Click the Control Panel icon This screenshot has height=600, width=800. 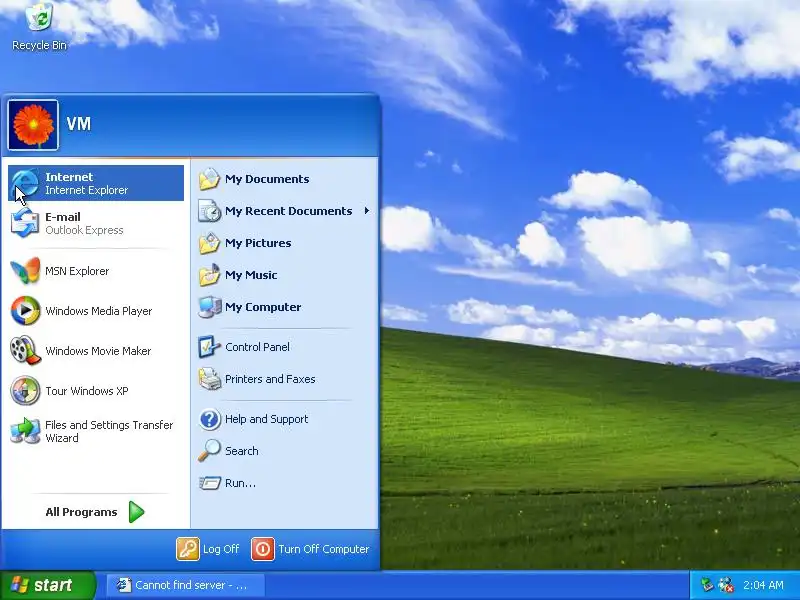coord(209,347)
